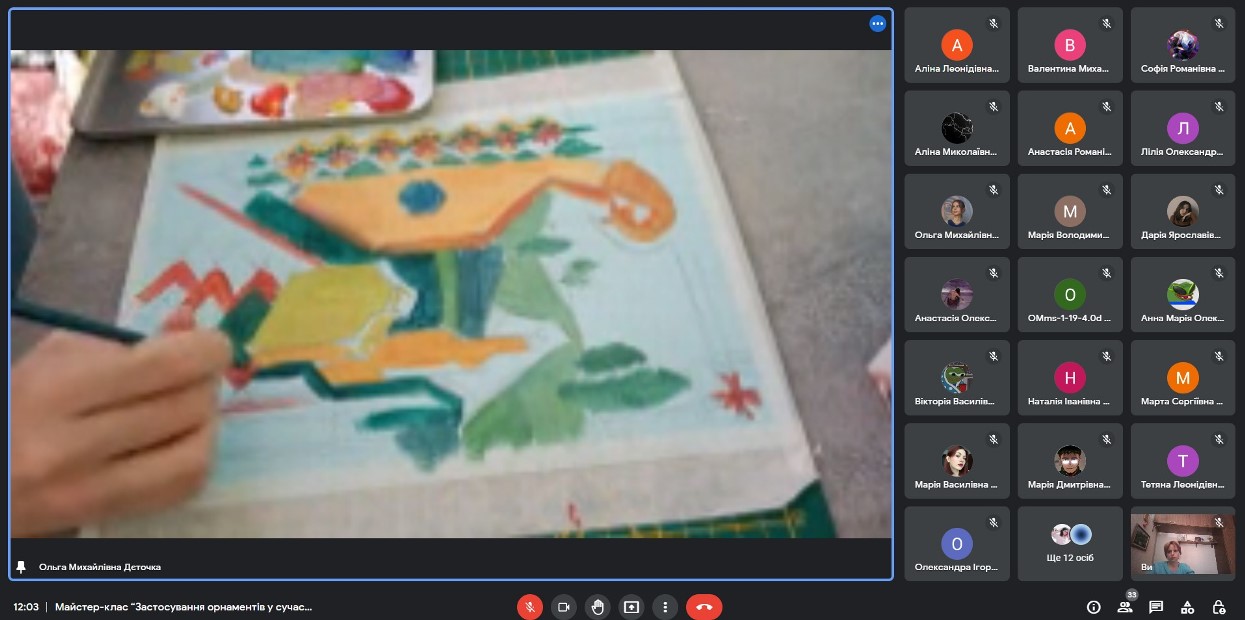1245x620 pixels.
Task: Select the orange A avatar of Аліна Леонідівна
Action: click(957, 45)
